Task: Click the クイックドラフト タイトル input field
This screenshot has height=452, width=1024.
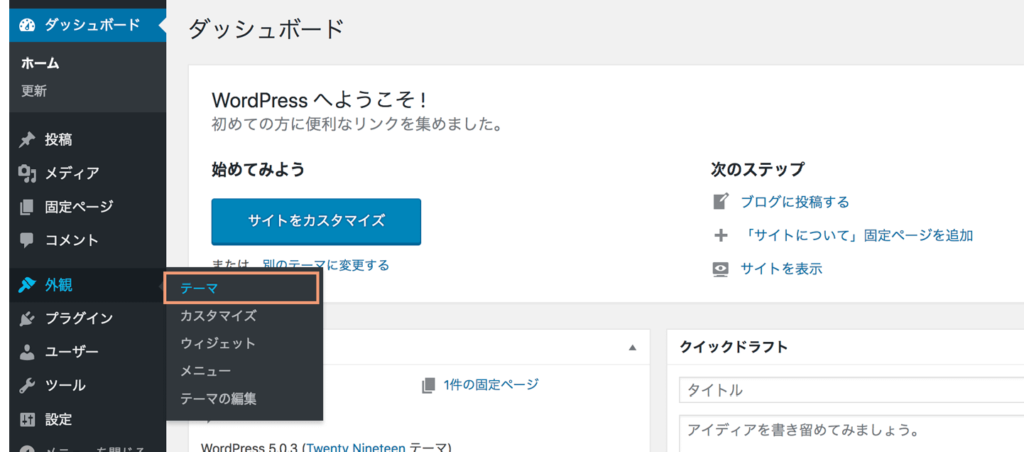Action: 852,391
